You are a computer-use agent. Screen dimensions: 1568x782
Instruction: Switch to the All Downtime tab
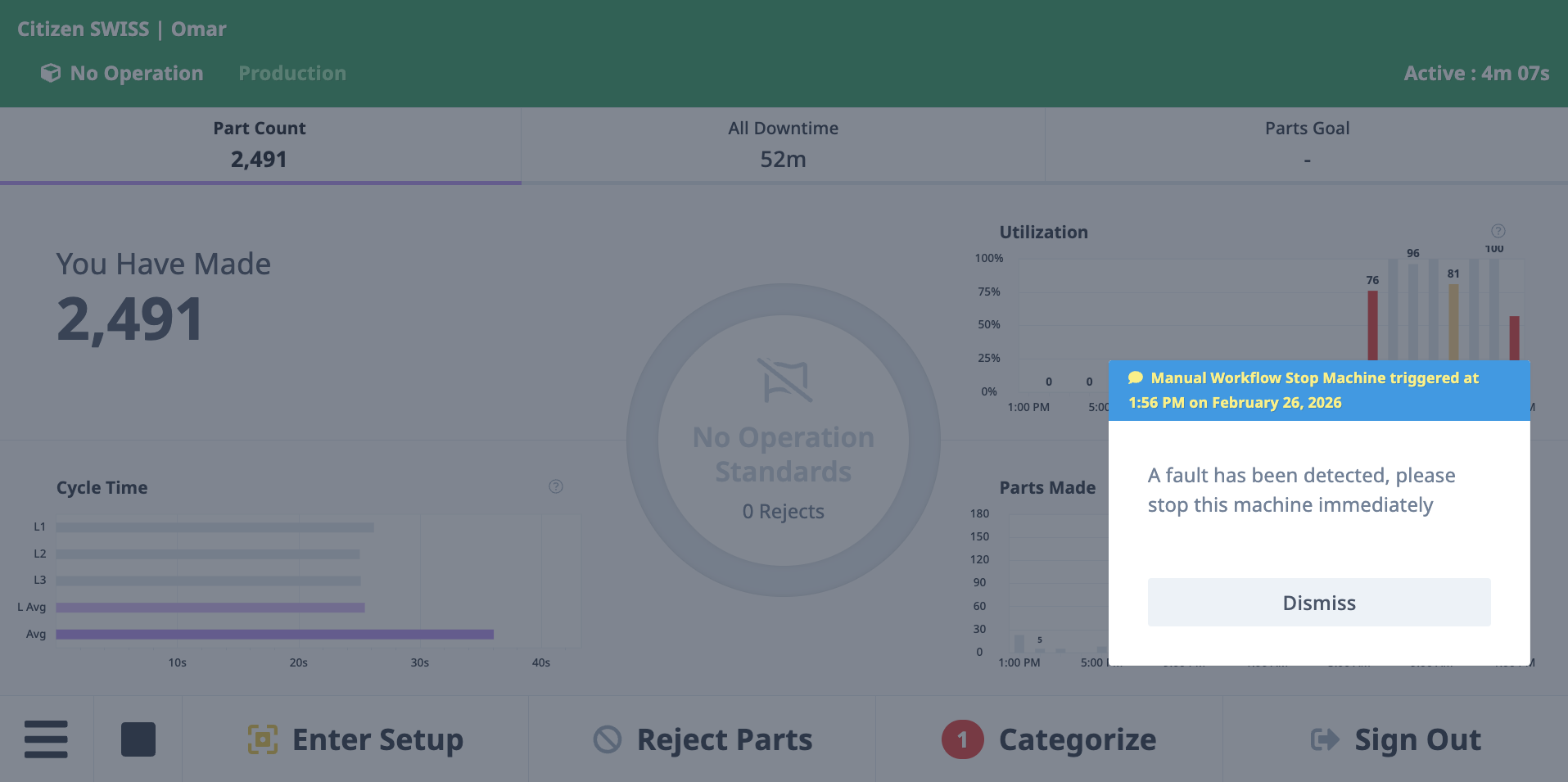point(783,144)
